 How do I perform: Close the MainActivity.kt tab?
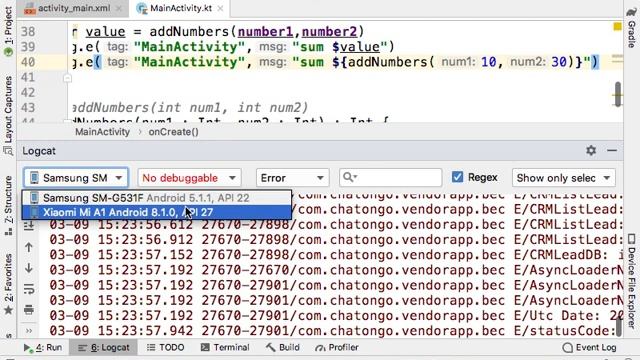220,9
